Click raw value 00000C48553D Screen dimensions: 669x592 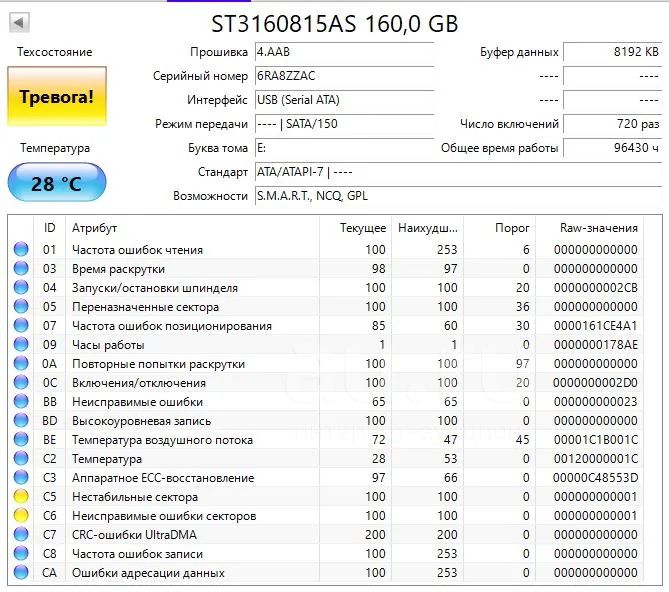pyautogui.click(x=596, y=478)
